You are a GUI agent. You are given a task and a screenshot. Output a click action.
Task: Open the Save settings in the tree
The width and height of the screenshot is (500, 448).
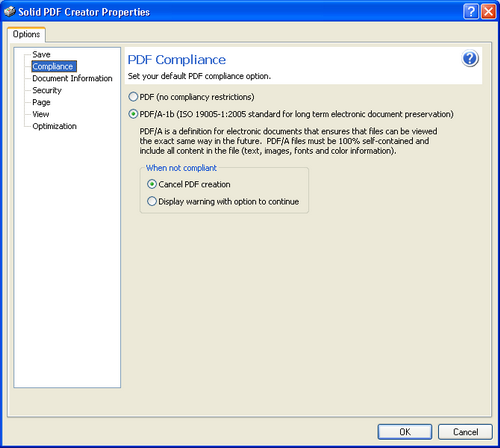[41, 54]
